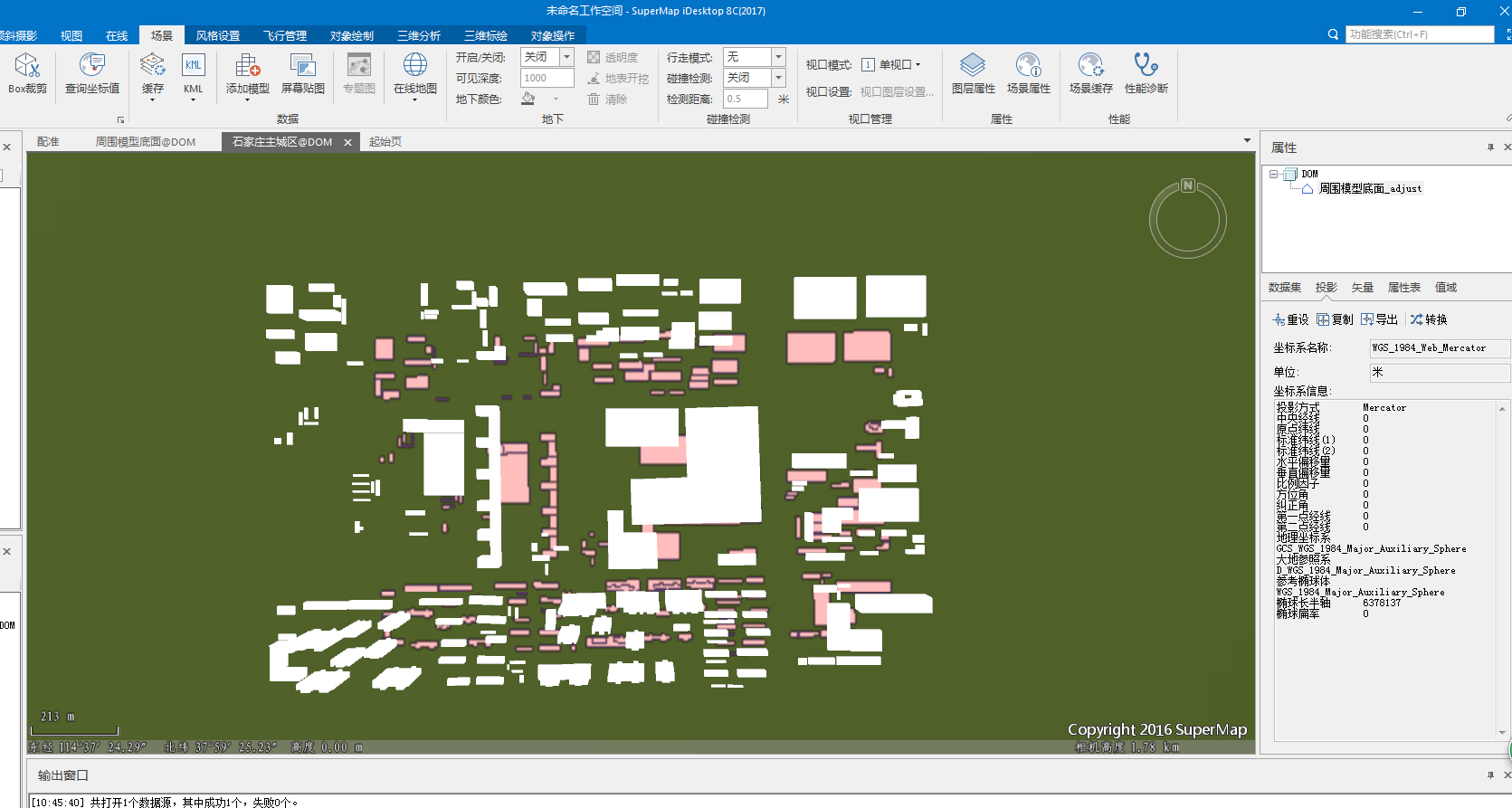1512x808 pixels.
Task: Open the 三维标绘 ribbon tab
Action: (486, 35)
